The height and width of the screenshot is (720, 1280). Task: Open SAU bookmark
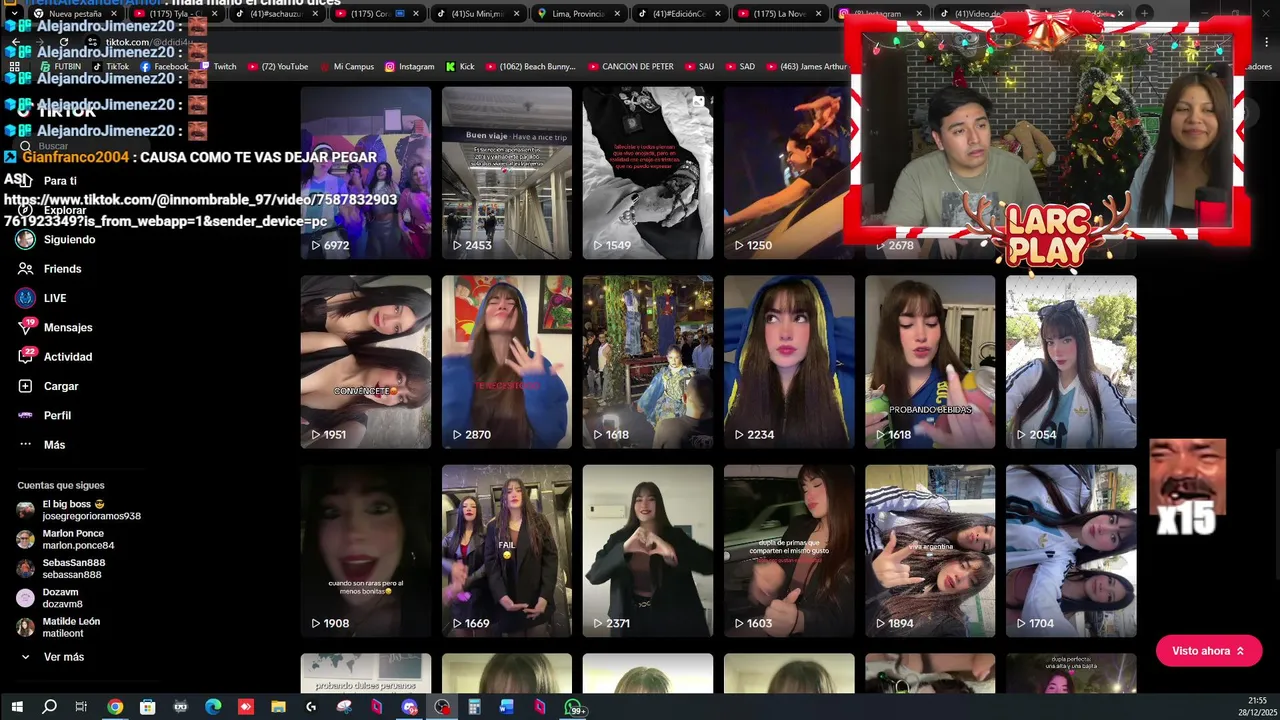pos(699,67)
